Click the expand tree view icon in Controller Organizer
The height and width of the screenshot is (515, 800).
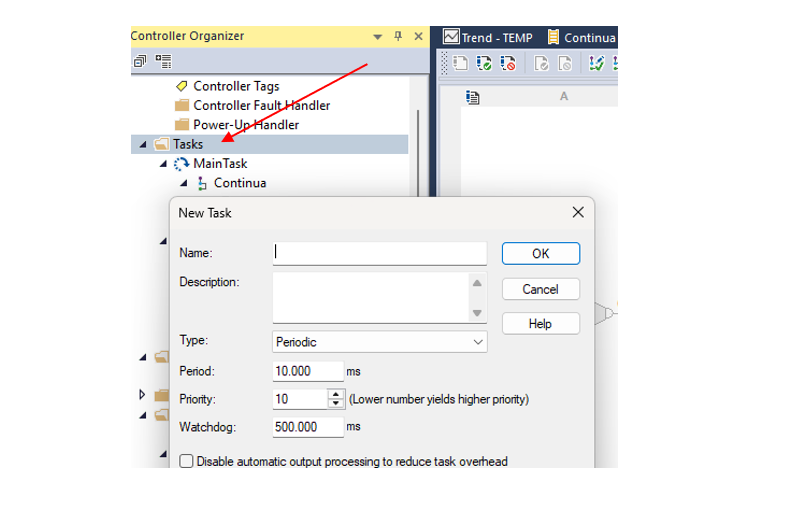(x=163, y=61)
